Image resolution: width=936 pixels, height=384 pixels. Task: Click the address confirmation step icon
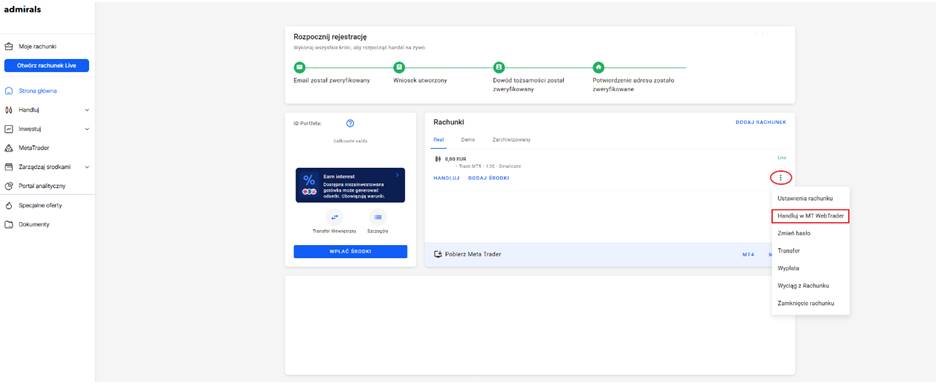click(x=598, y=67)
